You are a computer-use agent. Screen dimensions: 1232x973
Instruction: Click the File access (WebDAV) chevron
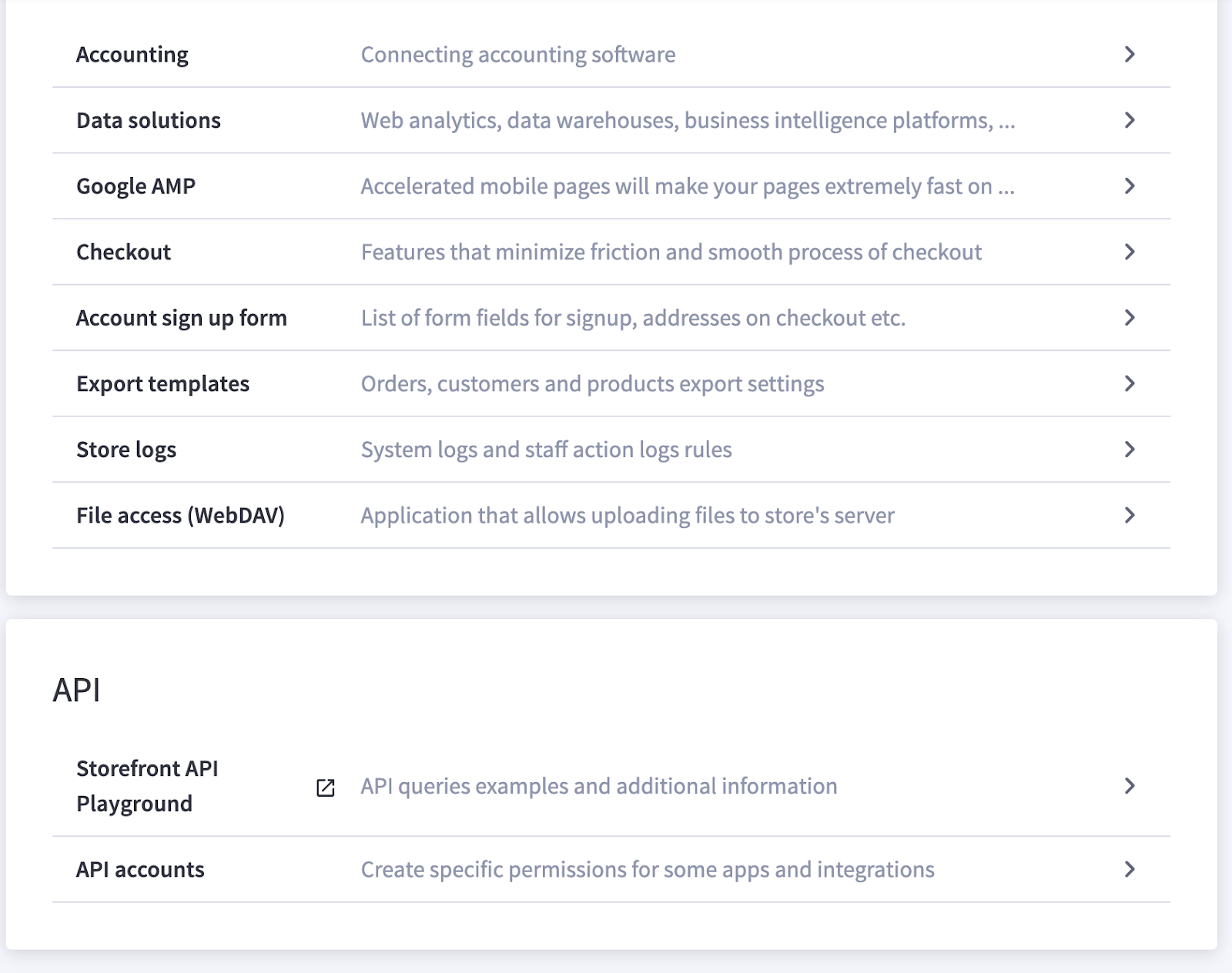(x=1130, y=515)
